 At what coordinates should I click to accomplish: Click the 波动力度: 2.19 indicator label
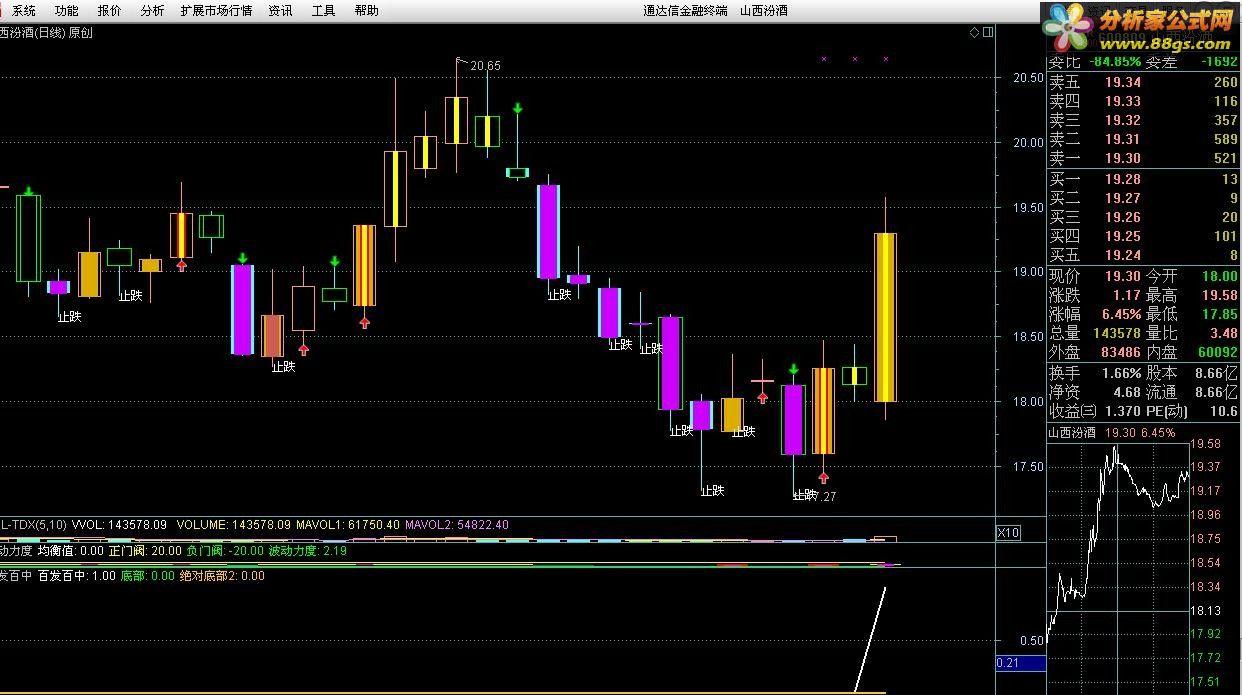coord(308,550)
